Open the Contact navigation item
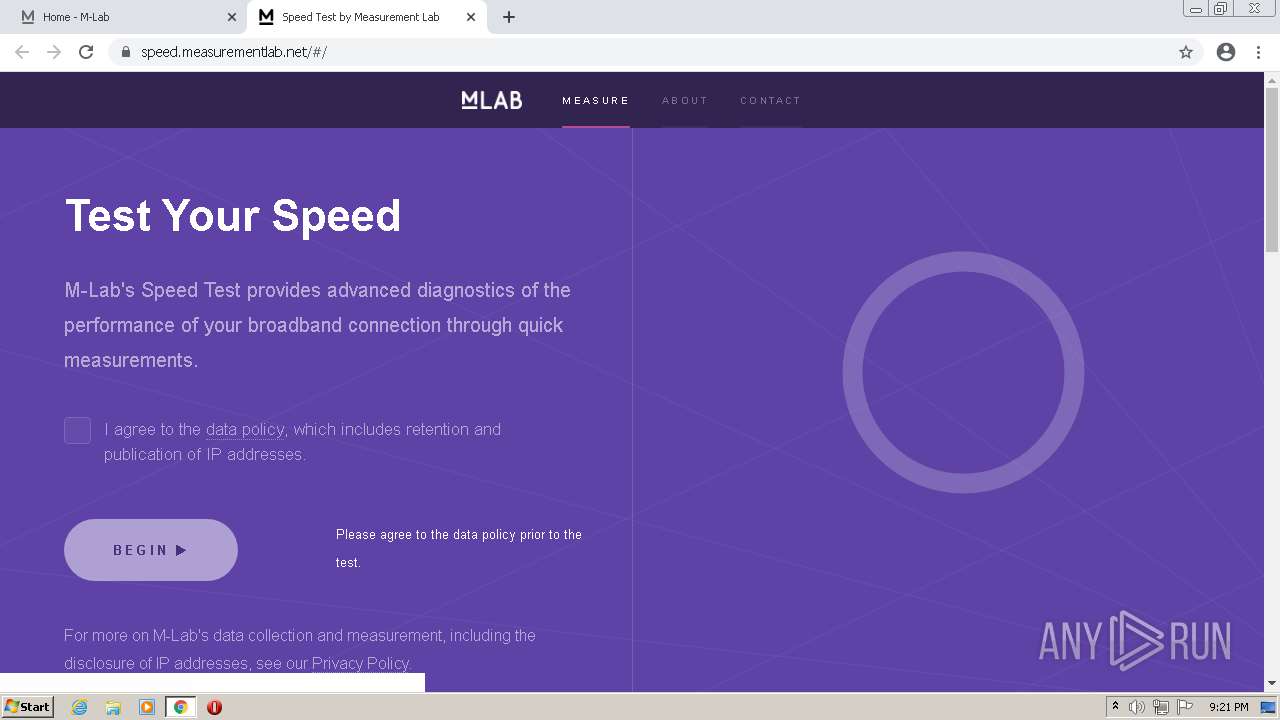The image size is (1280, 720). coord(771,100)
